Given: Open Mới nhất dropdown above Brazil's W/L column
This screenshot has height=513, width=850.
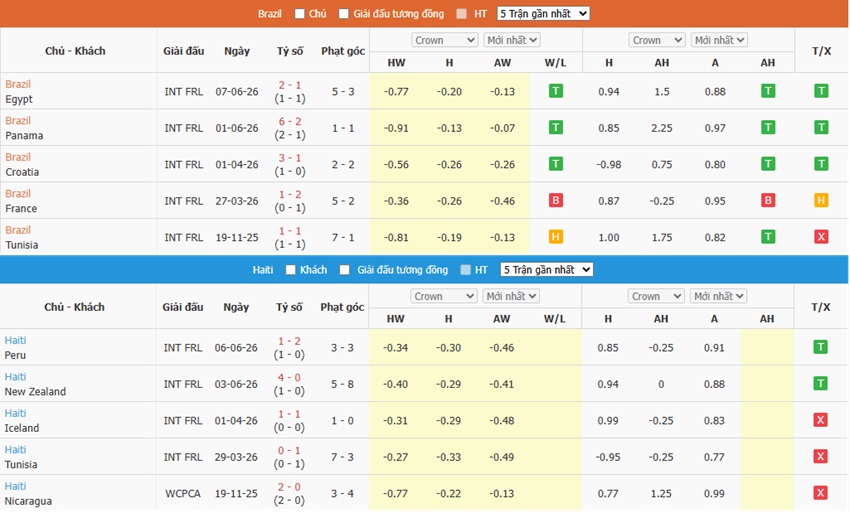Looking at the screenshot, I should [x=511, y=40].
